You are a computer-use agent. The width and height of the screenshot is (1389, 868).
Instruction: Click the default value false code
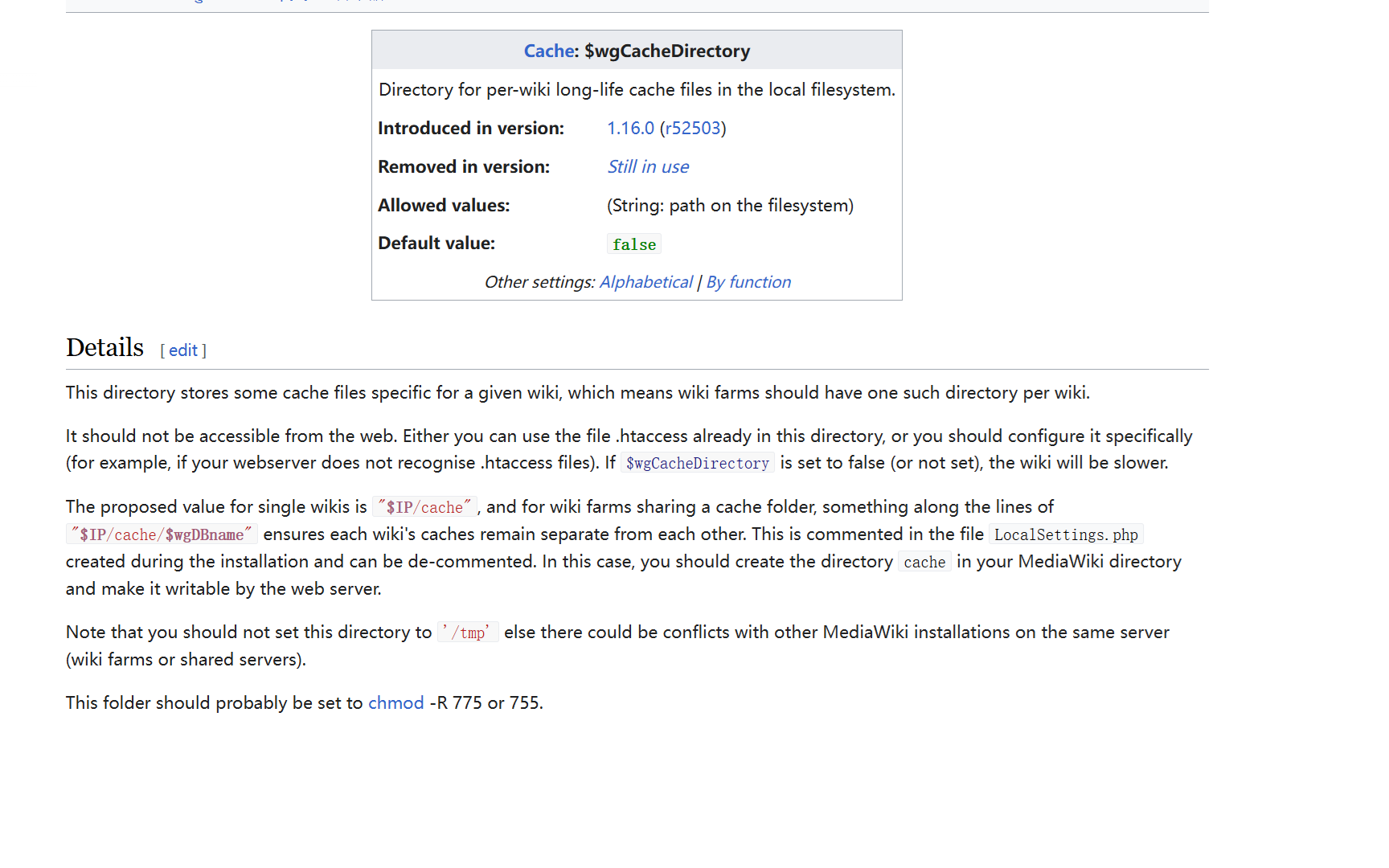click(x=634, y=244)
